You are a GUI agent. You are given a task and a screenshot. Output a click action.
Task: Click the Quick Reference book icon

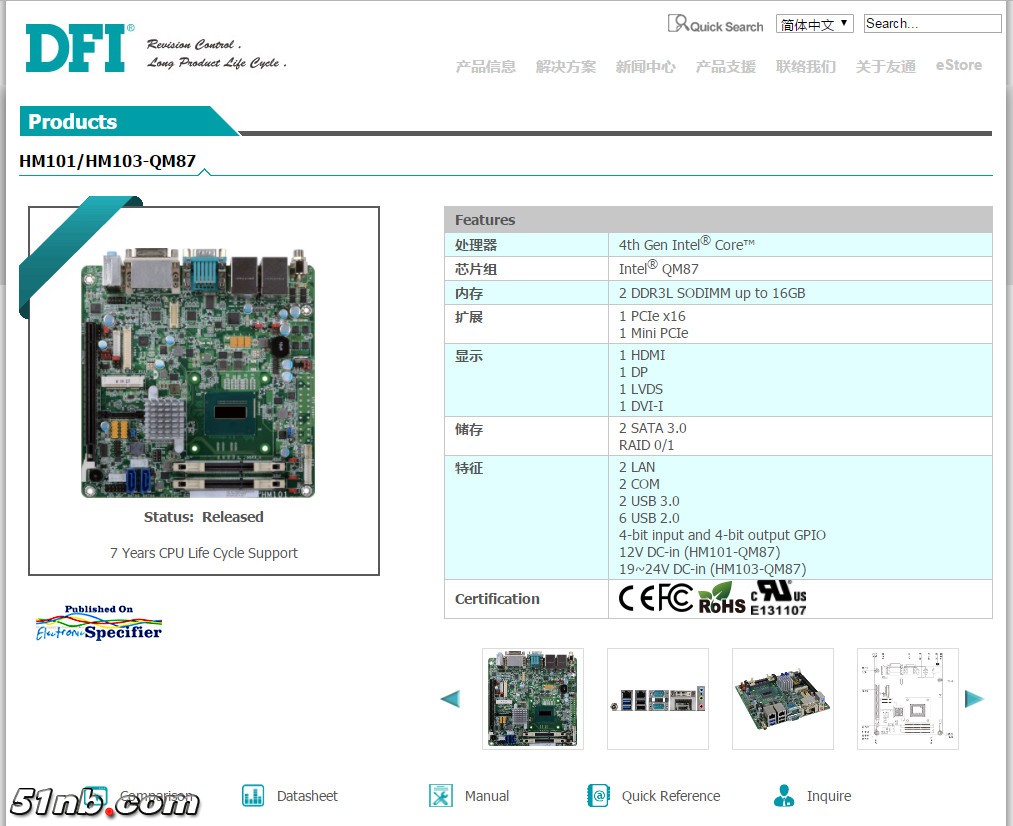pos(598,796)
